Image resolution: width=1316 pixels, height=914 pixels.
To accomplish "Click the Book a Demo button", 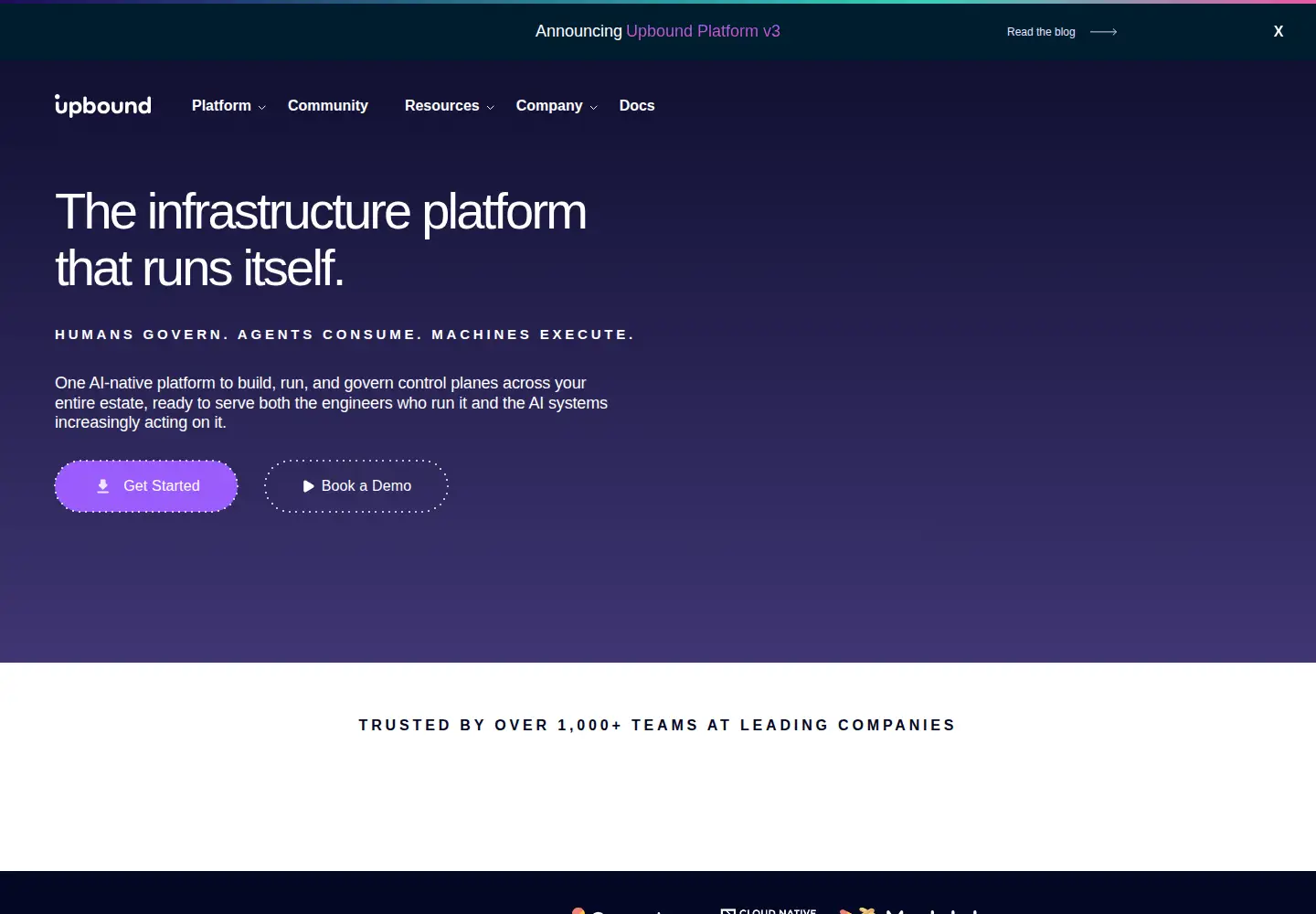I will [x=356, y=486].
